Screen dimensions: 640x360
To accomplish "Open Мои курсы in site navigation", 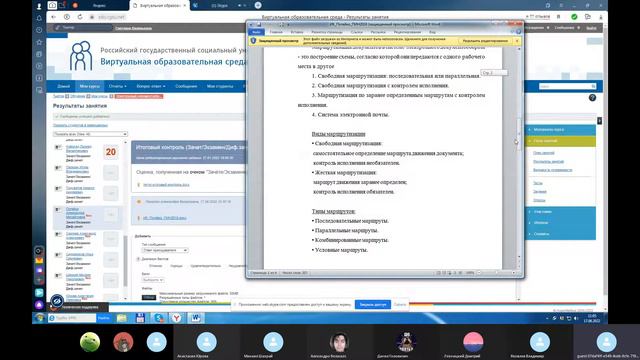I will point(89,86).
